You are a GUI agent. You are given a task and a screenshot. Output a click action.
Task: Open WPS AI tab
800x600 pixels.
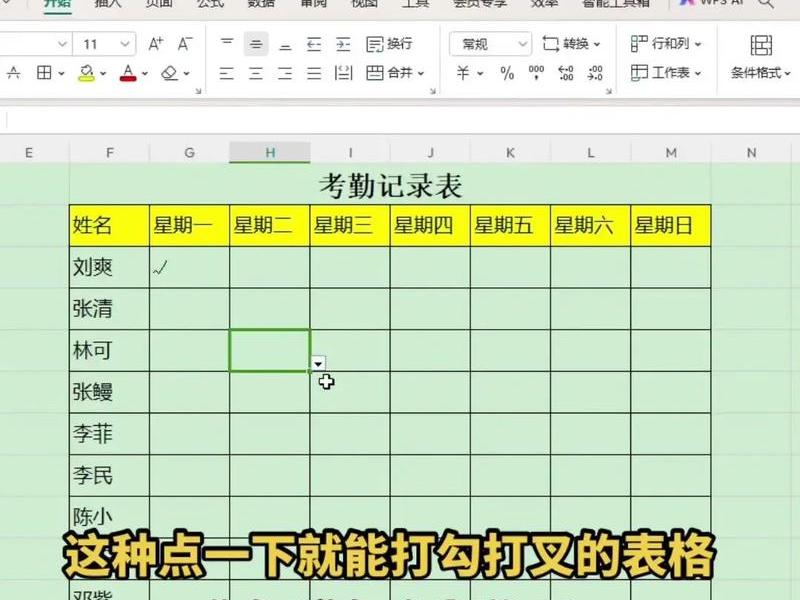711,3
